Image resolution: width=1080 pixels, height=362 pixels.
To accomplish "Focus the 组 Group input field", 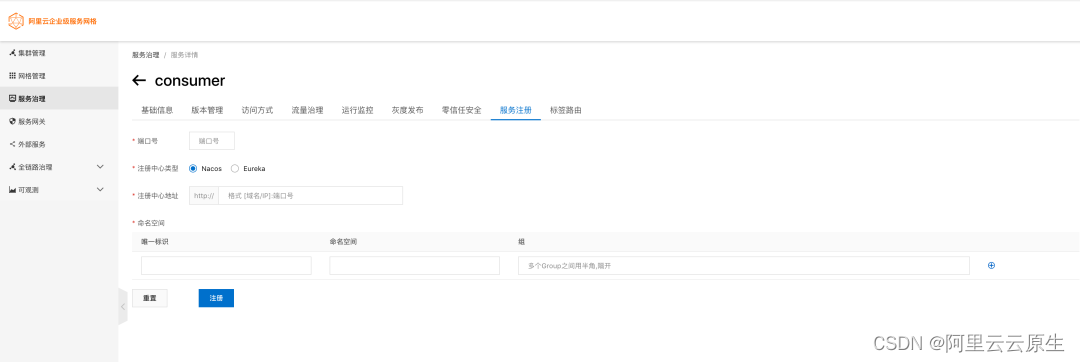I will [x=744, y=266].
